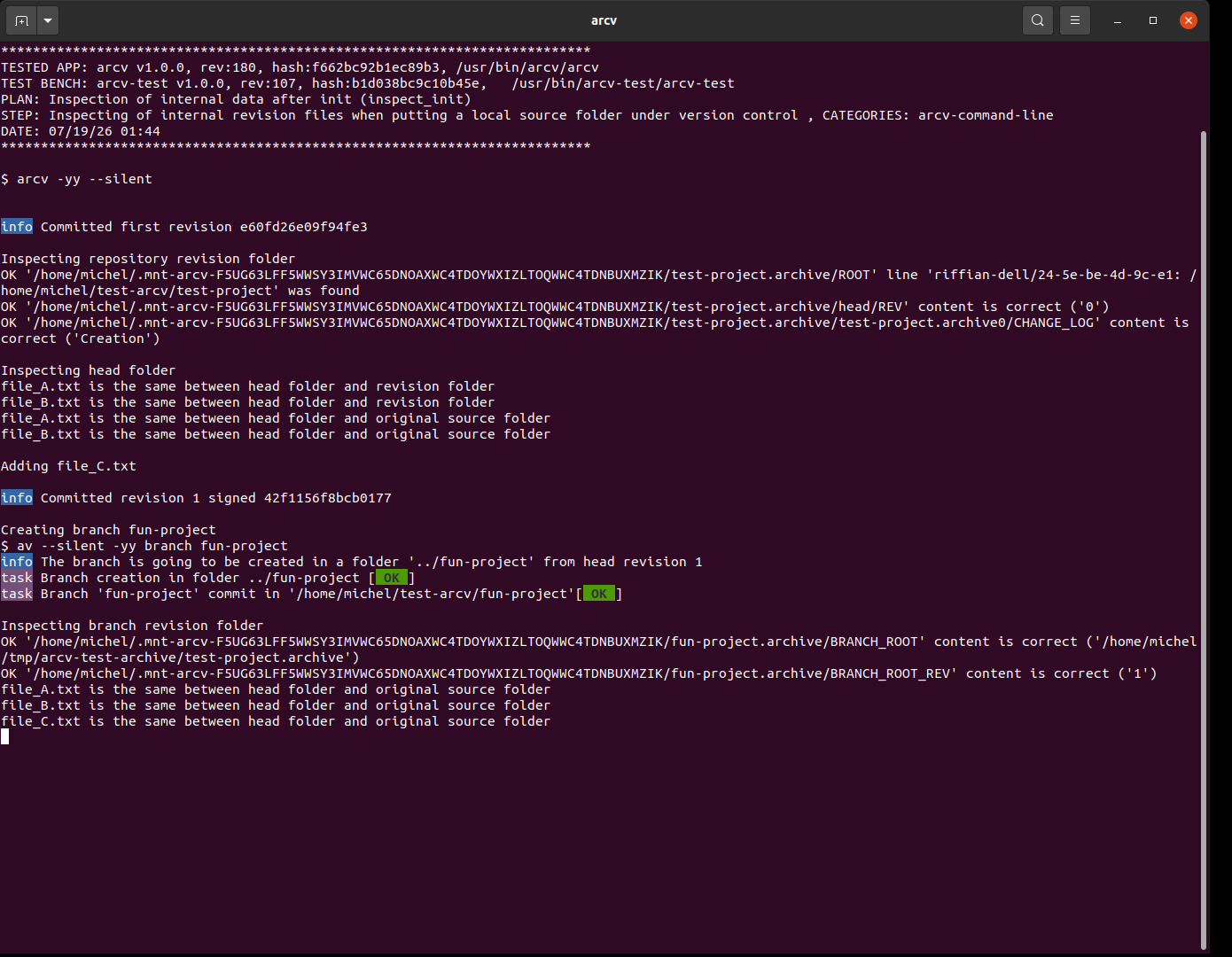
Task: Click the task tag before "Branch 'fun-project' commit"
Action: click(17, 594)
